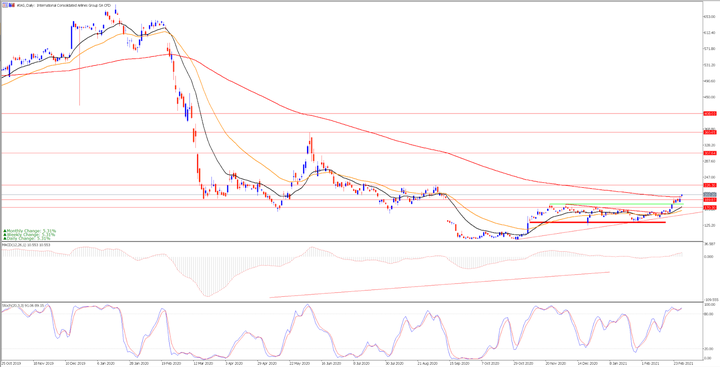Select the green horizontal resistance line

[x=616, y=204]
